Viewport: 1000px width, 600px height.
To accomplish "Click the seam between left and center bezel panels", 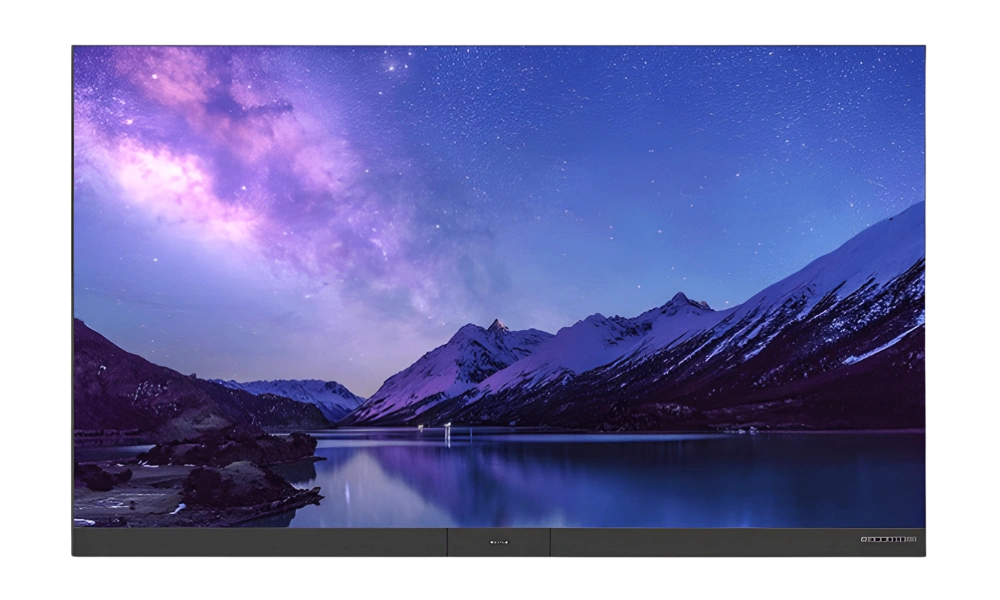I will click(447, 542).
